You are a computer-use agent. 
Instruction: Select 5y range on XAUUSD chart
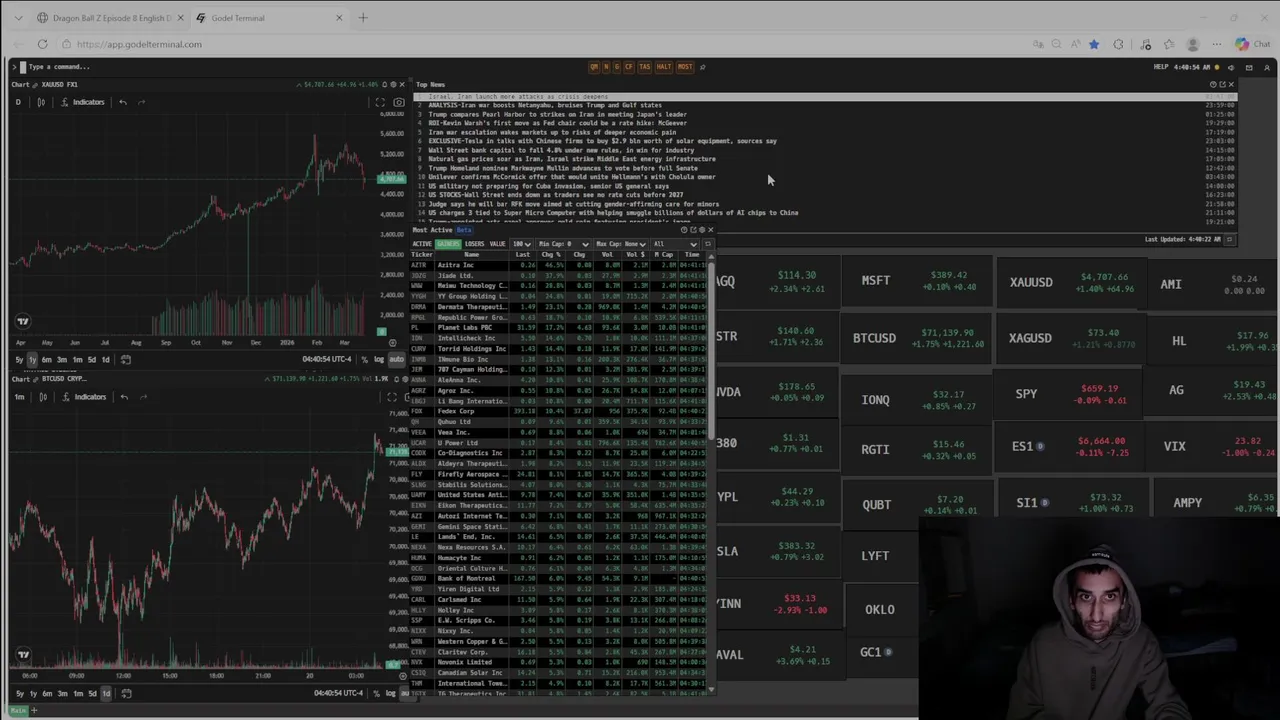click(x=19, y=360)
